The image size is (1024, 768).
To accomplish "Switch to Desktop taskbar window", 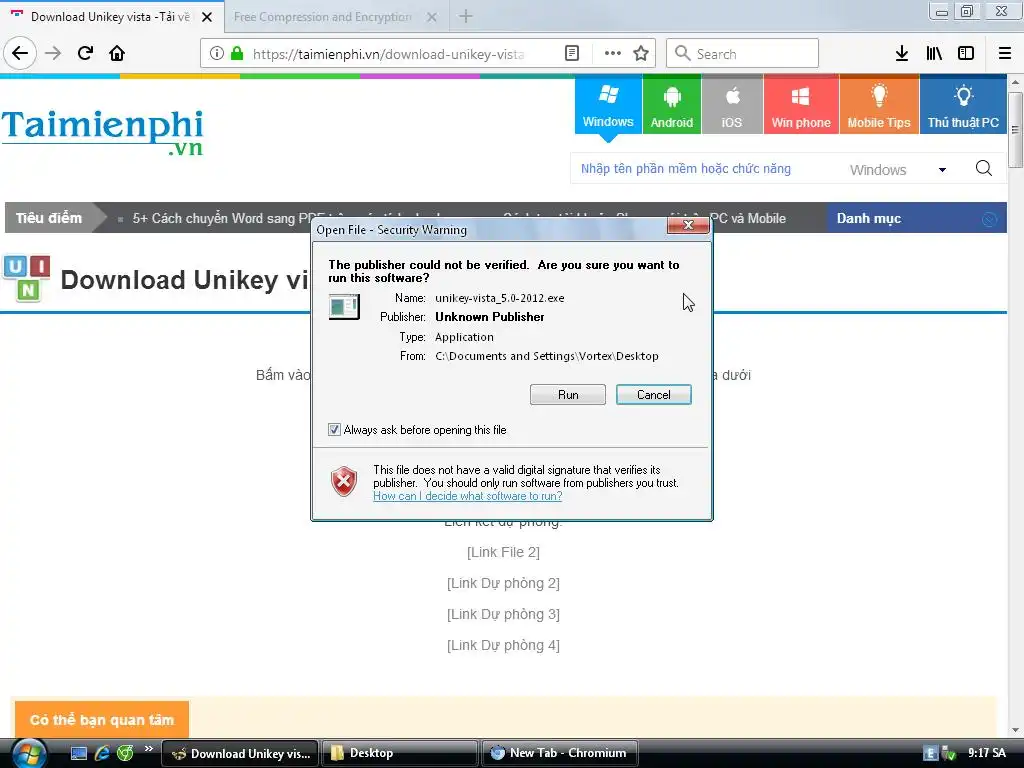I will point(399,753).
